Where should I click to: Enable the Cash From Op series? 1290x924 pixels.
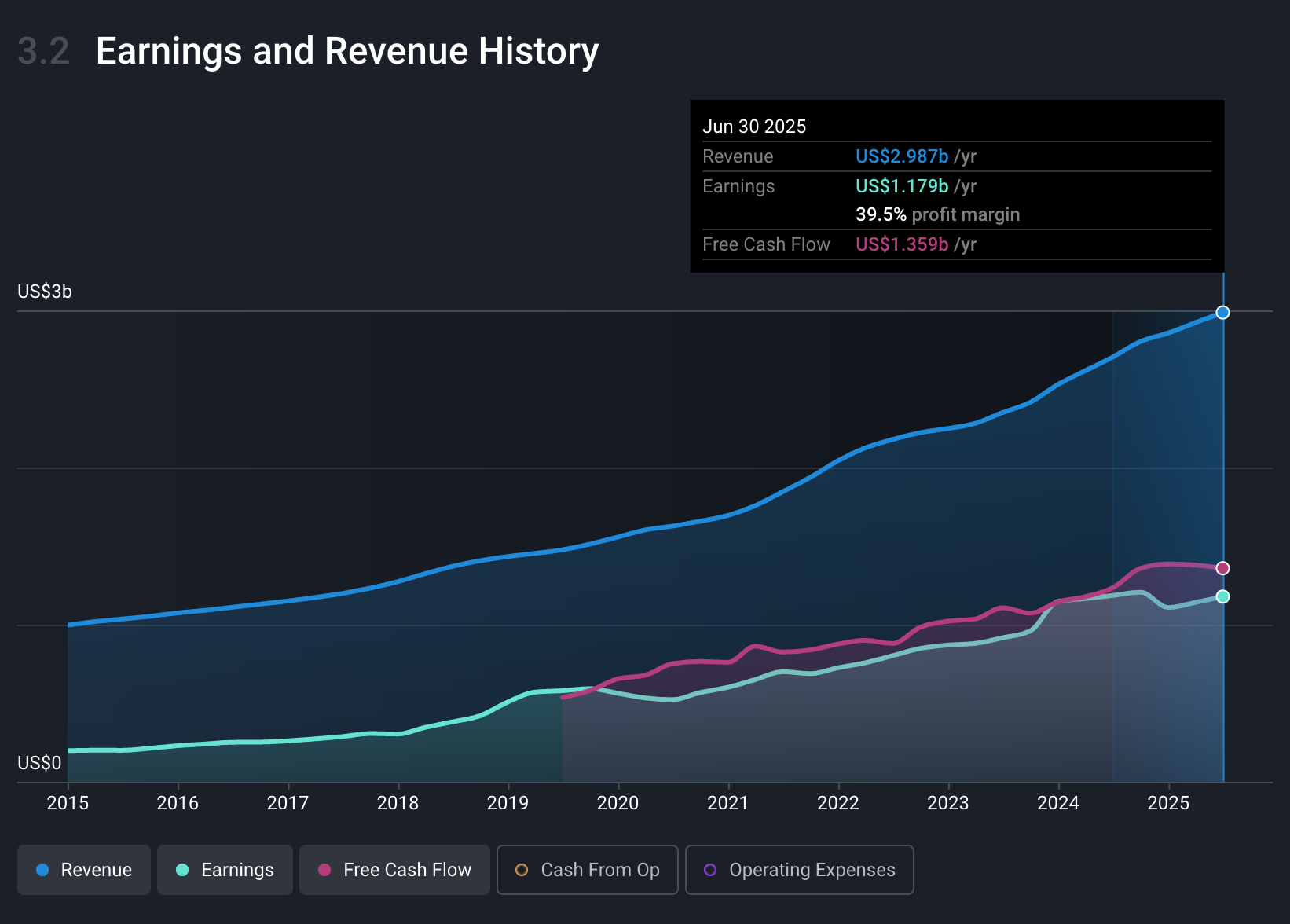click(x=587, y=870)
